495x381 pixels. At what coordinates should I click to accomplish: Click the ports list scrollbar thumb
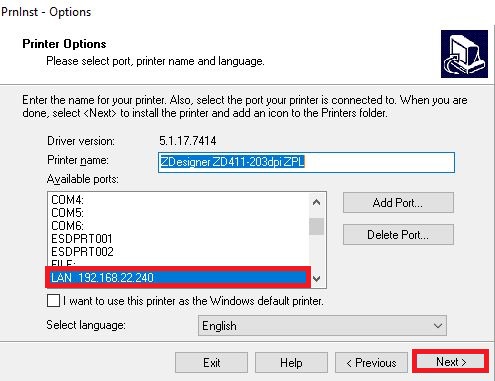(317, 226)
